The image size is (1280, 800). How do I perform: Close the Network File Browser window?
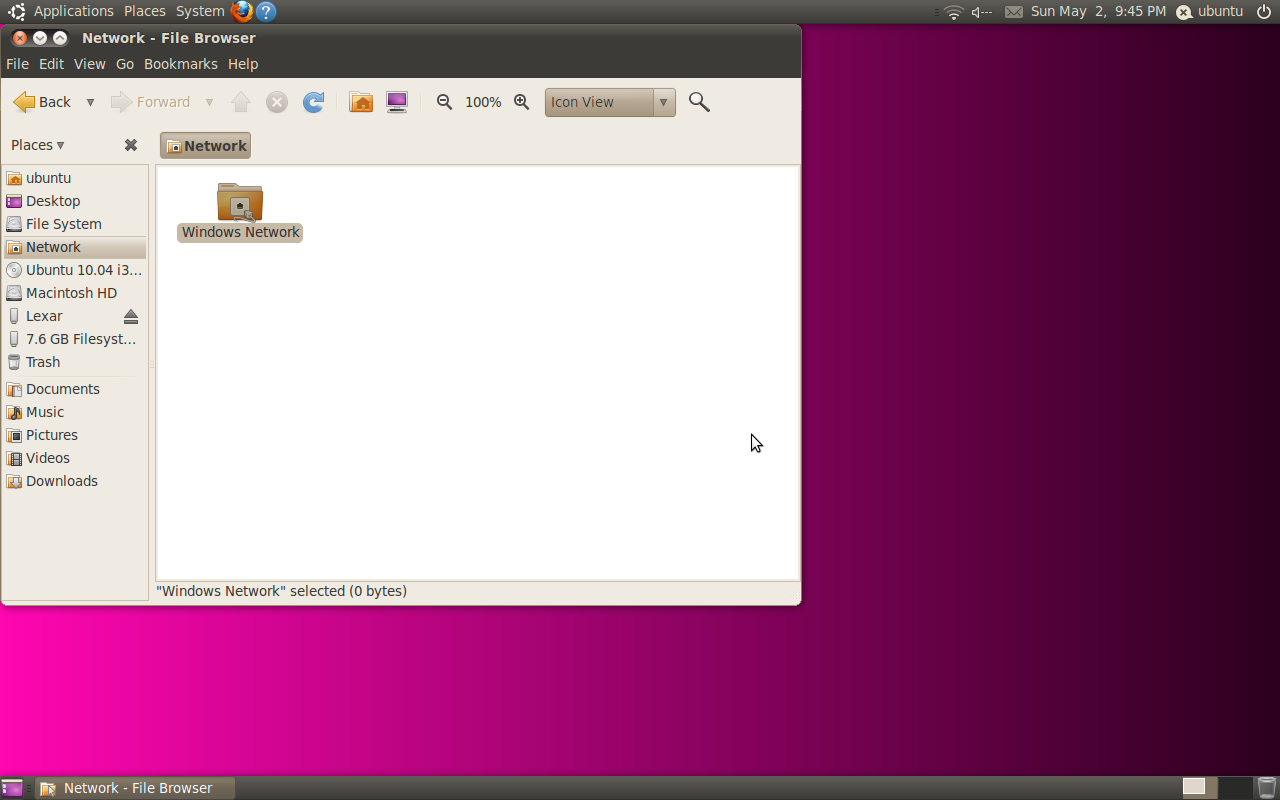[20, 38]
